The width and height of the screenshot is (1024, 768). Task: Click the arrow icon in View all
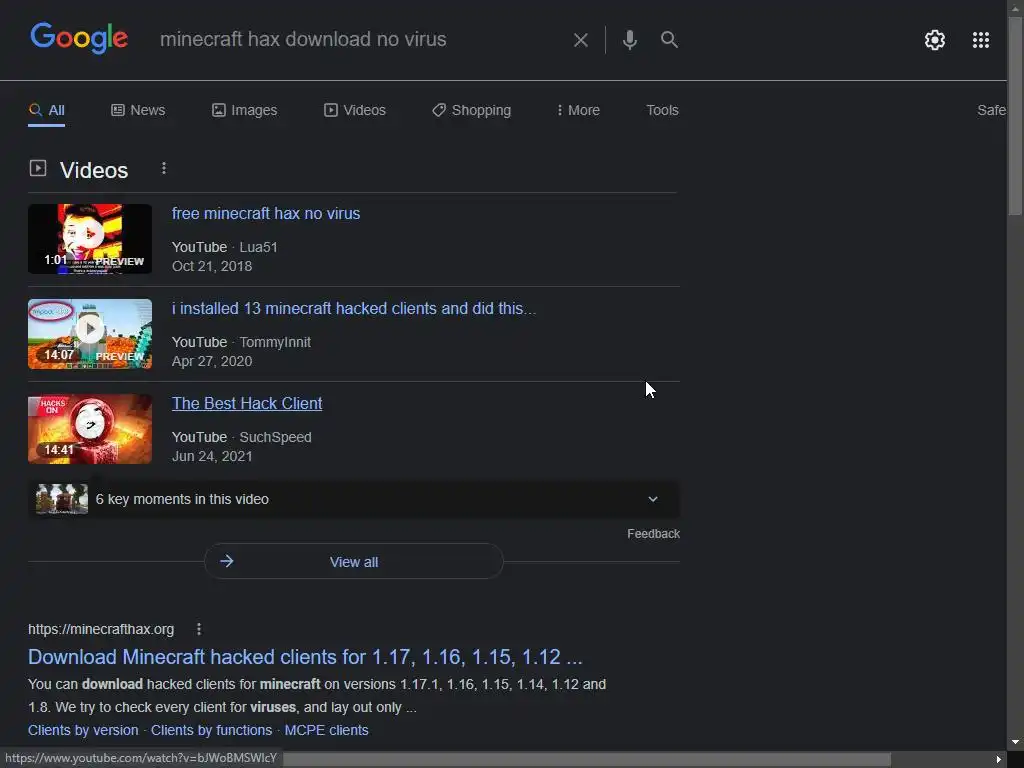tap(227, 561)
